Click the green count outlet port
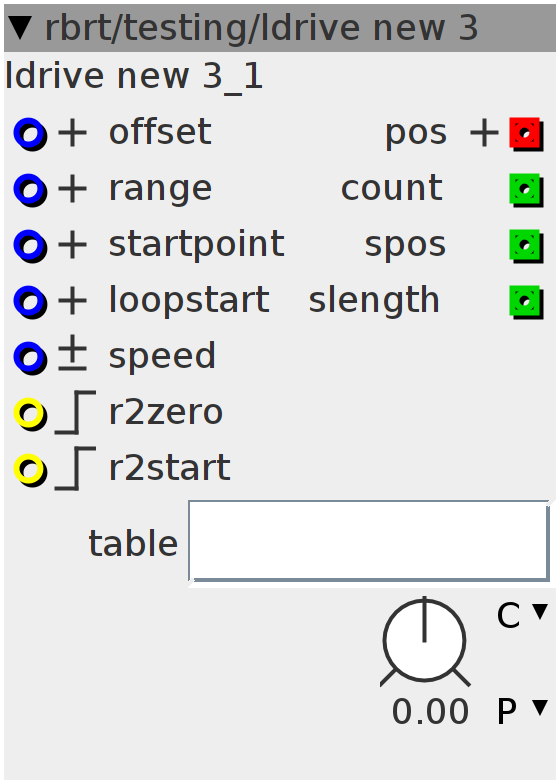The height and width of the screenshot is (784, 560). pyautogui.click(x=526, y=190)
